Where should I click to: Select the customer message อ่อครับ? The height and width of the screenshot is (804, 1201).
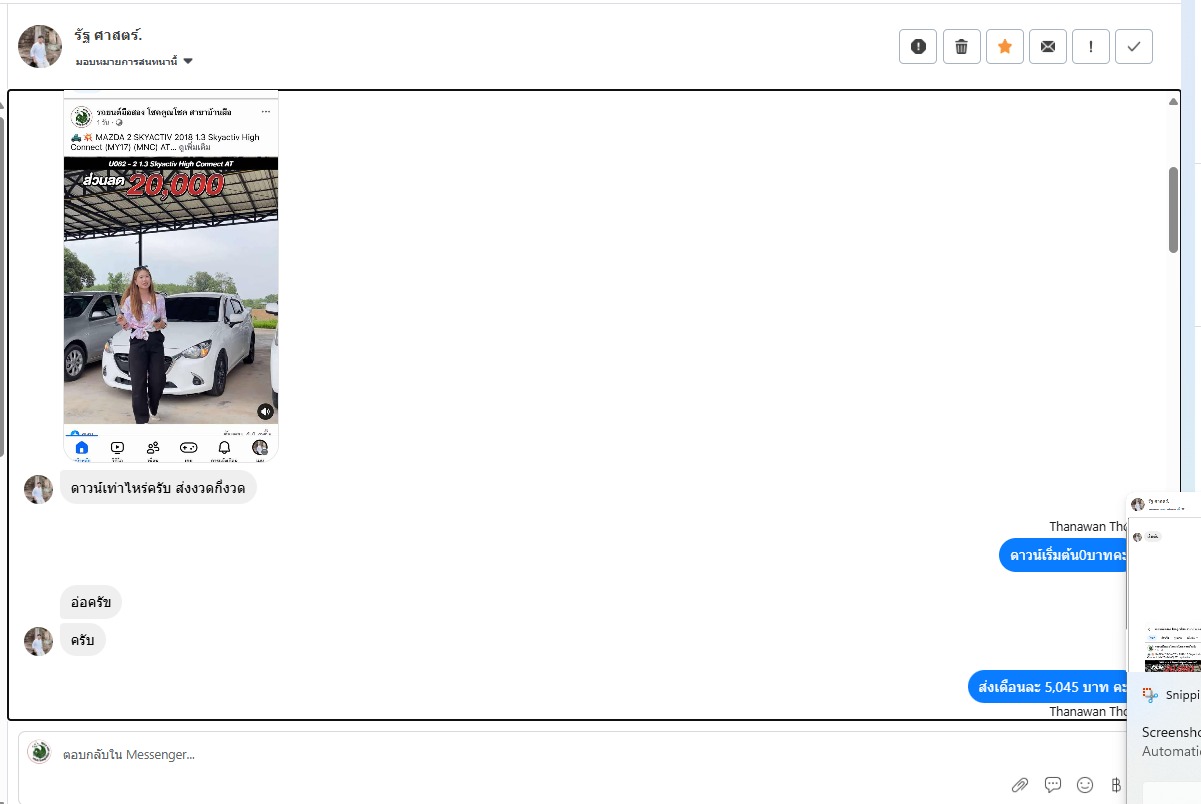click(x=91, y=603)
